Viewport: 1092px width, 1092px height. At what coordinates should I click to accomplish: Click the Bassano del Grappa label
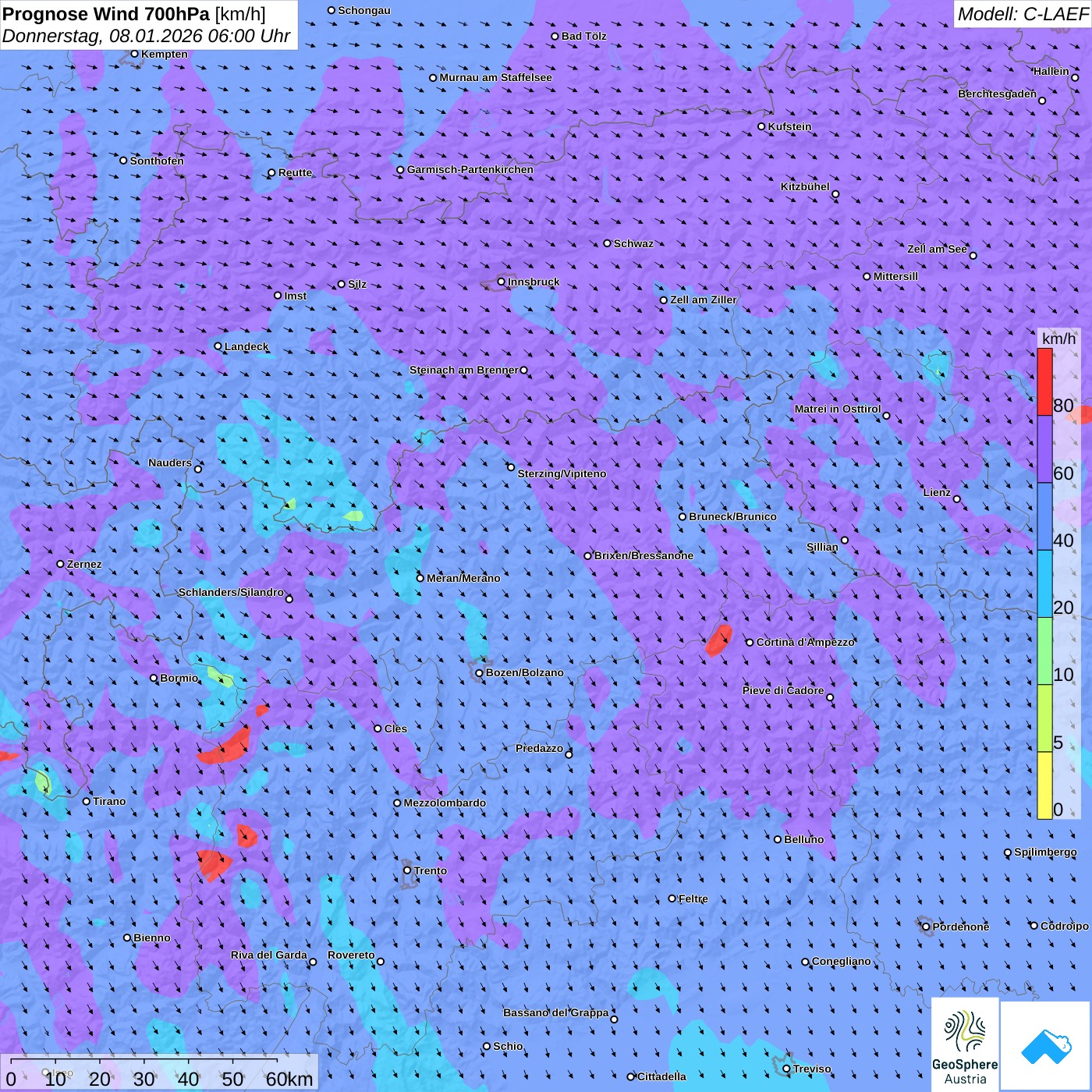coord(556,1012)
